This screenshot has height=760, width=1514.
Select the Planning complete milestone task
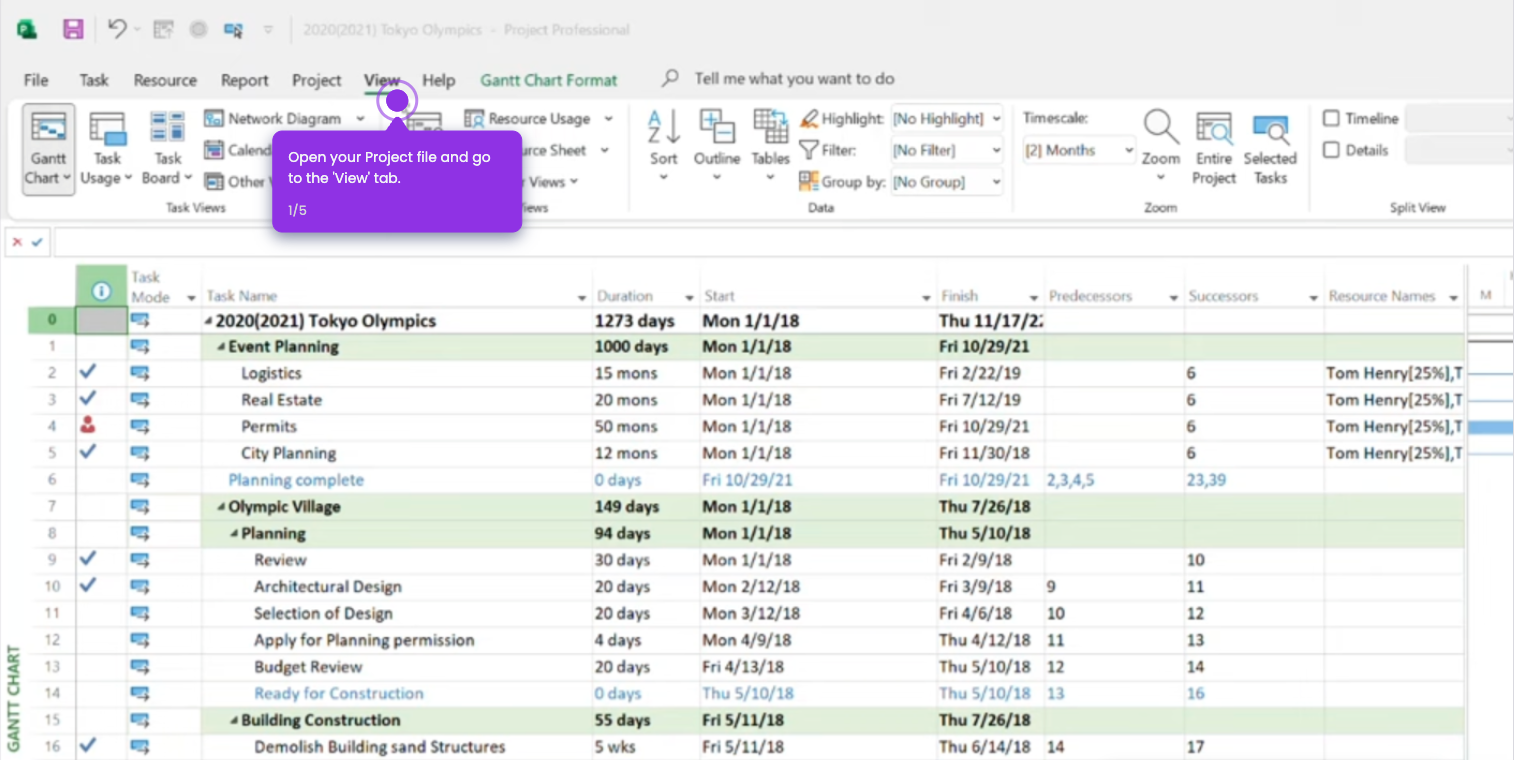[x=296, y=480]
